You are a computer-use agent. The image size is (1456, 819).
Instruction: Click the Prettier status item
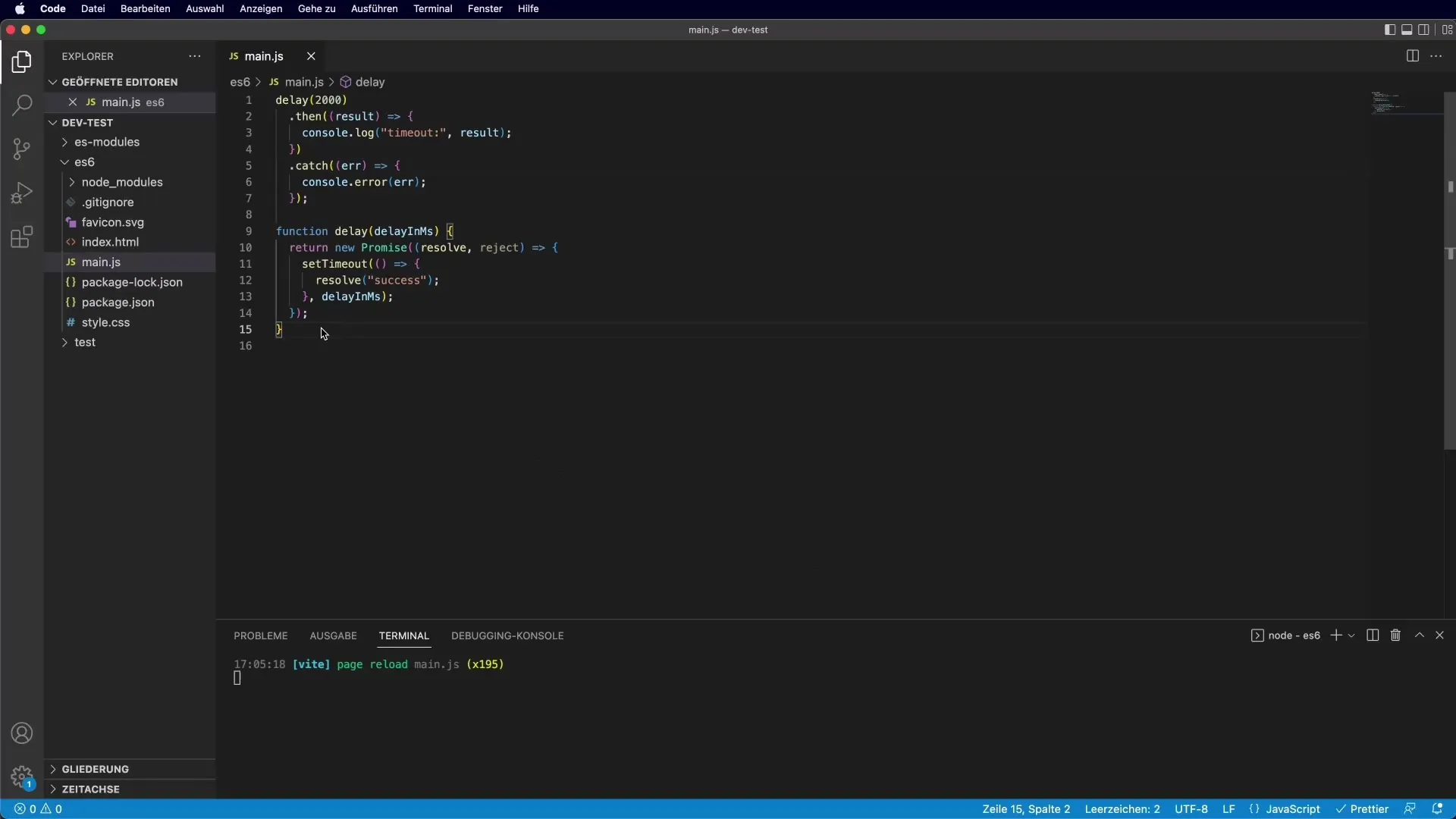coord(1362,809)
